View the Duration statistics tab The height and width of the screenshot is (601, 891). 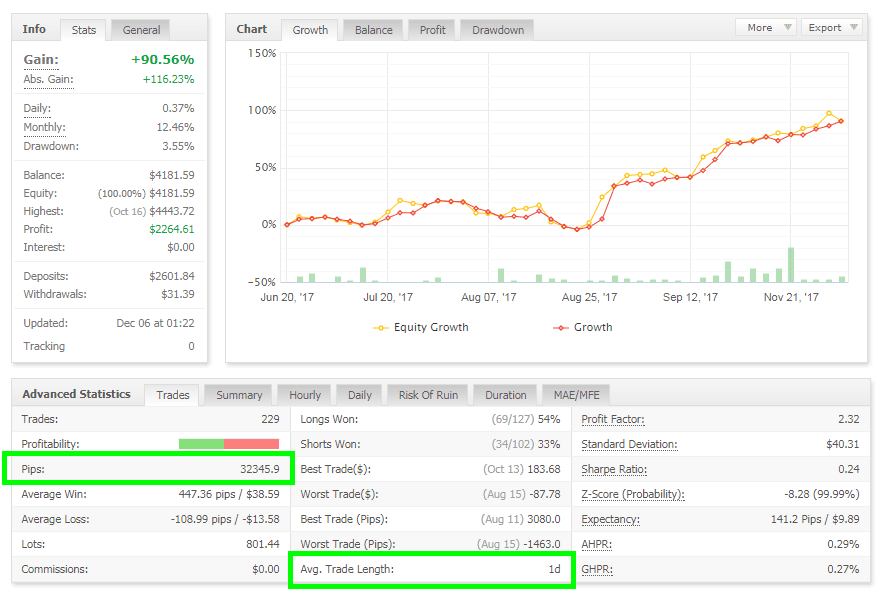coord(505,395)
